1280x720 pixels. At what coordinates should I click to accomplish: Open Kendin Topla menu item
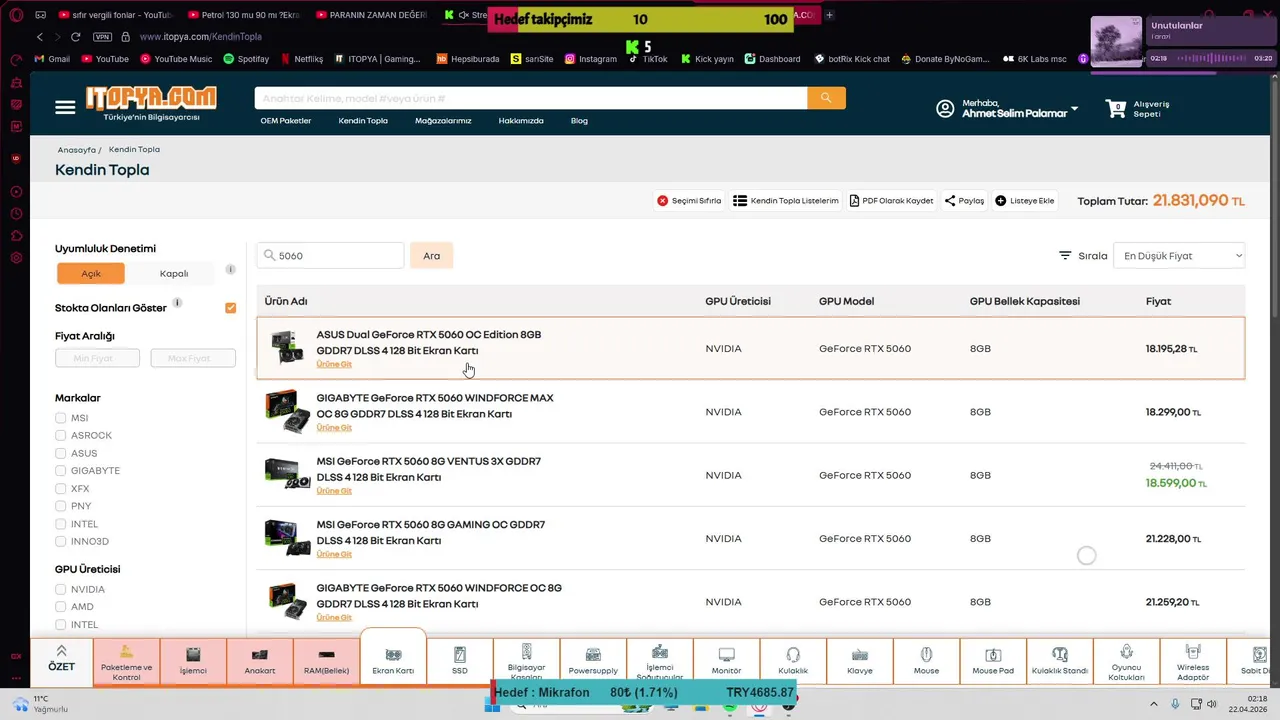[363, 121]
